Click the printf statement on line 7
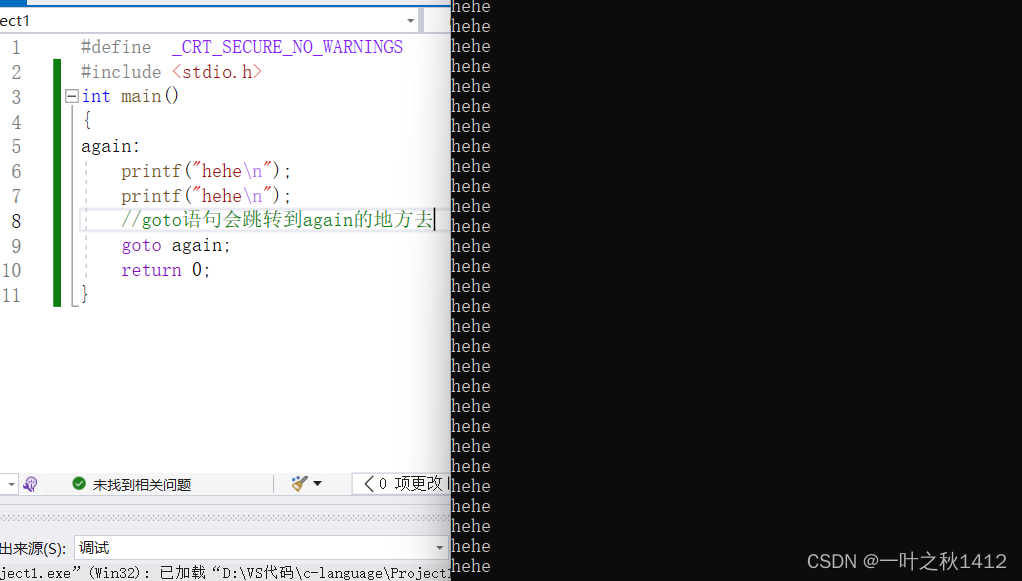The width and height of the screenshot is (1022, 581). (206, 196)
